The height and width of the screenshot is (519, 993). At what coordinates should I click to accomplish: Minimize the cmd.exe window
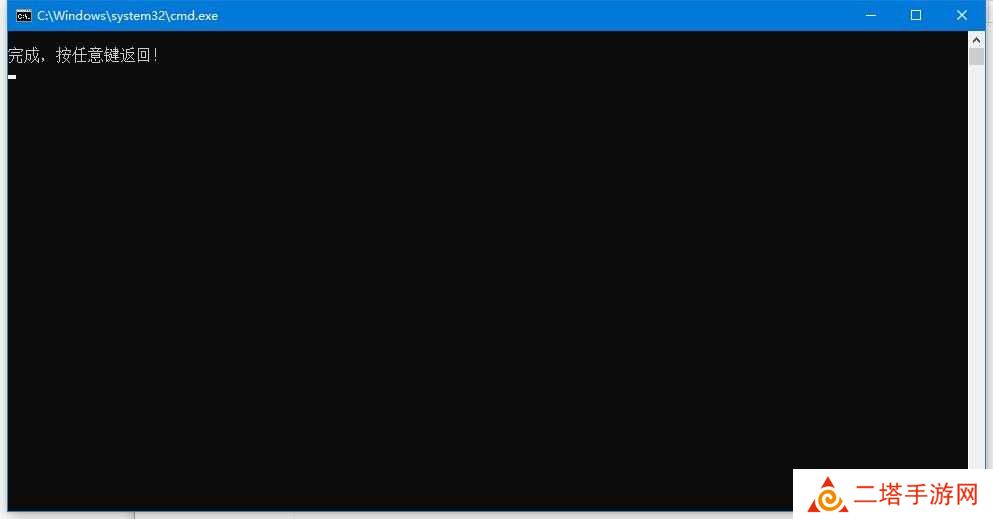point(871,15)
